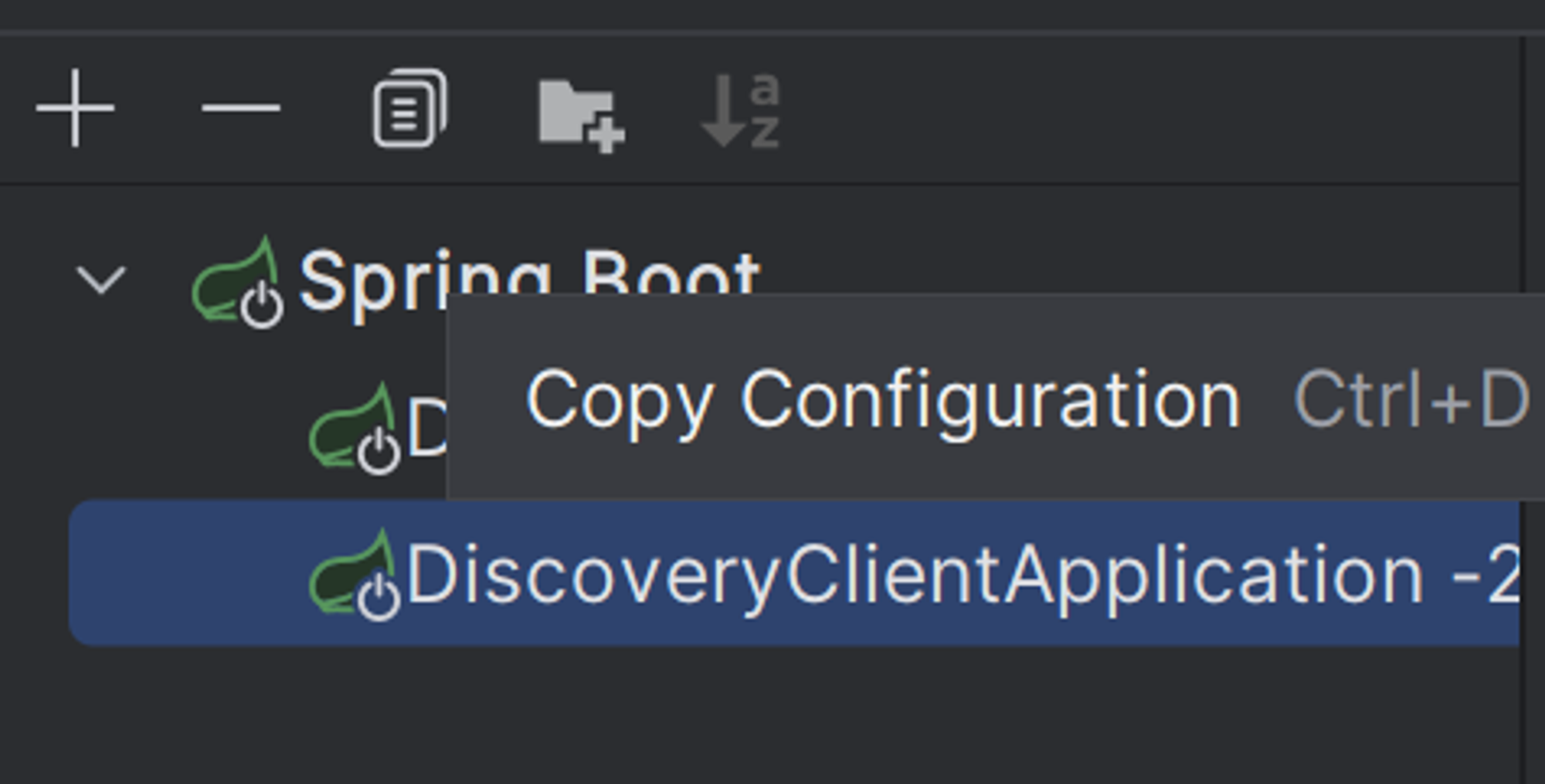Add a new run configuration

(75, 108)
